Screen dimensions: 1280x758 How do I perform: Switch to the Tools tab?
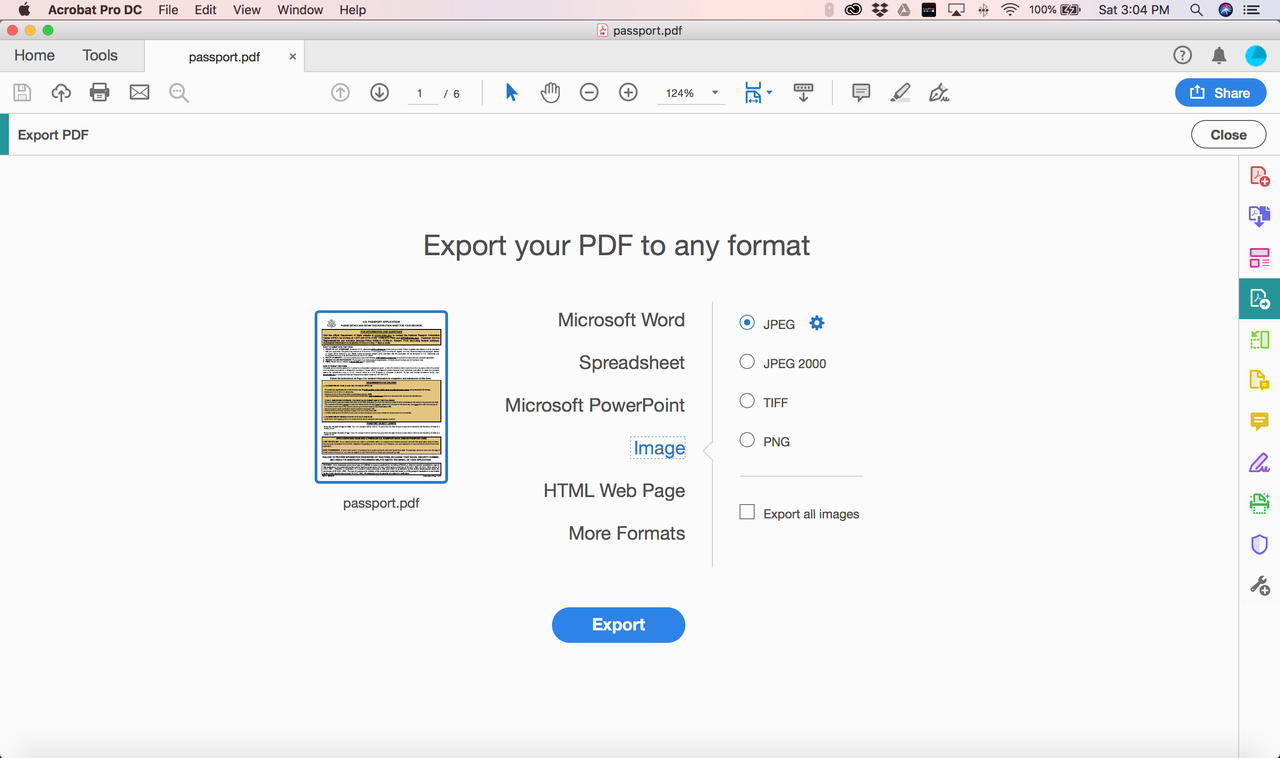[x=100, y=55]
